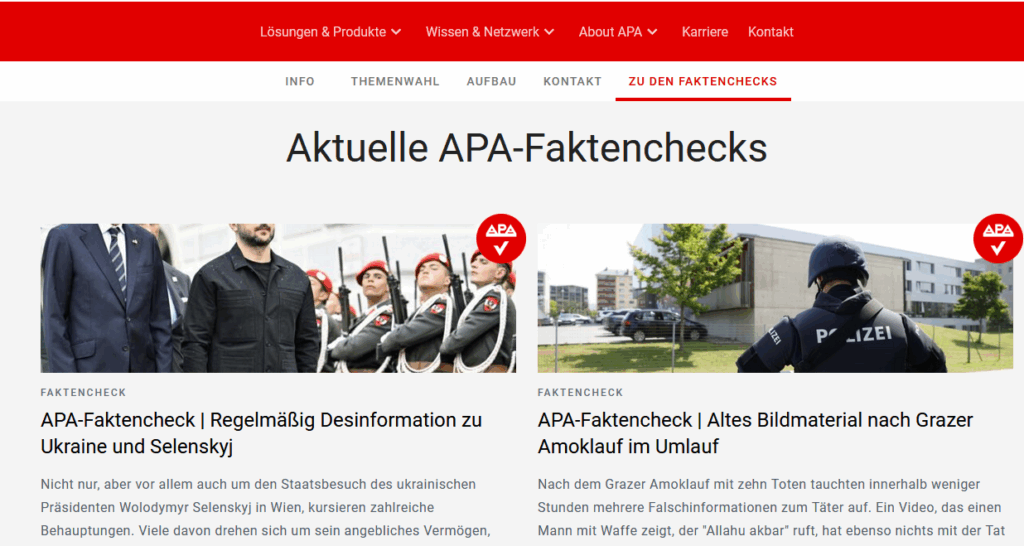Viewport: 1024px width, 546px height.
Task: Click FAKTENCHECK label above Grazer Amoklauf headline
Action: [581, 393]
